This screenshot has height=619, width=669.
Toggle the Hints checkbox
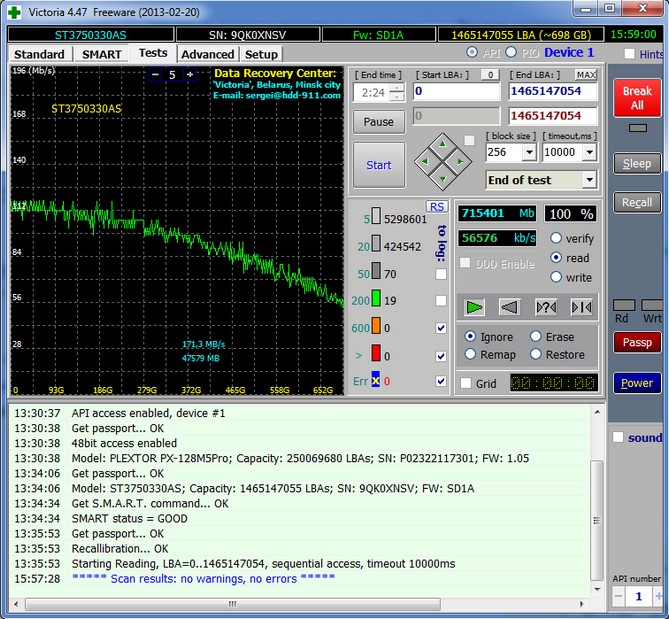(x=628, y=54)
